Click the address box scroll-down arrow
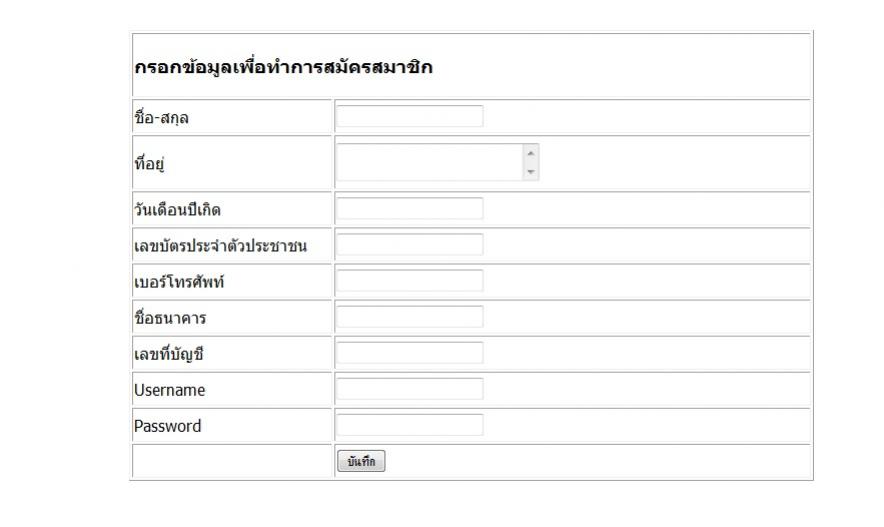 coord(531,172)
